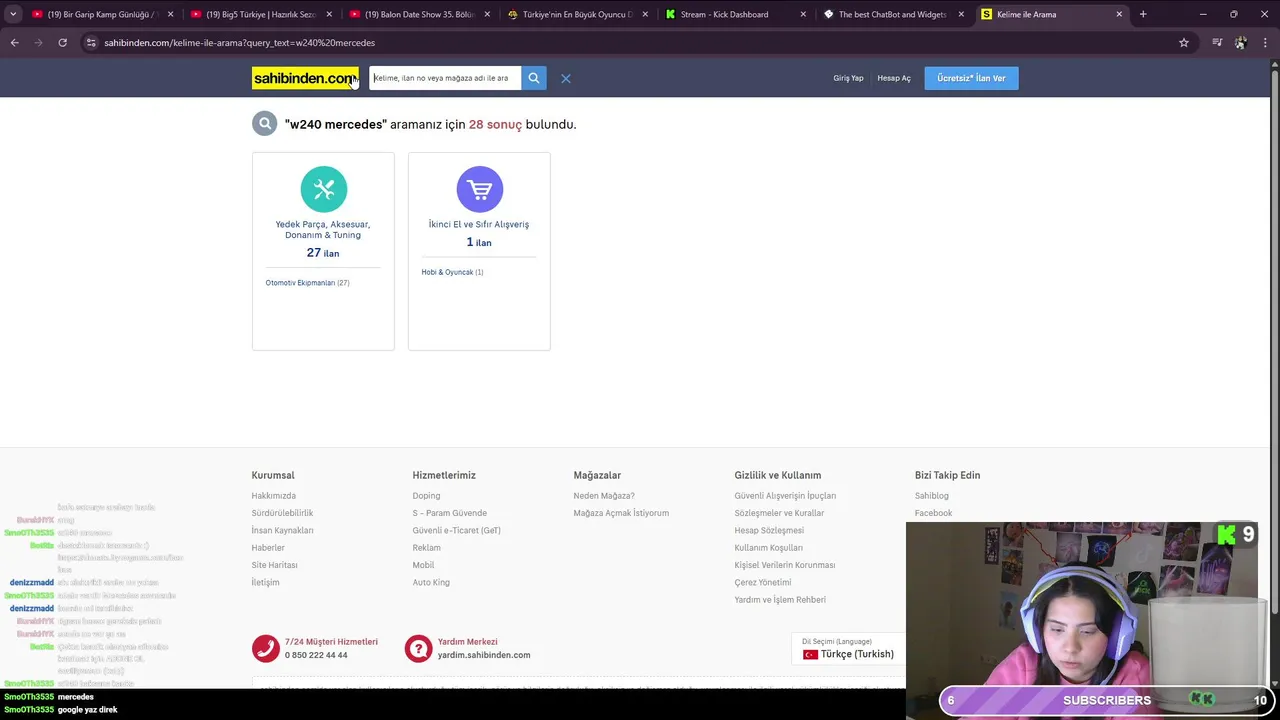
Task: Open Site Haritası footer link
Action: click(x=274, y=565)
